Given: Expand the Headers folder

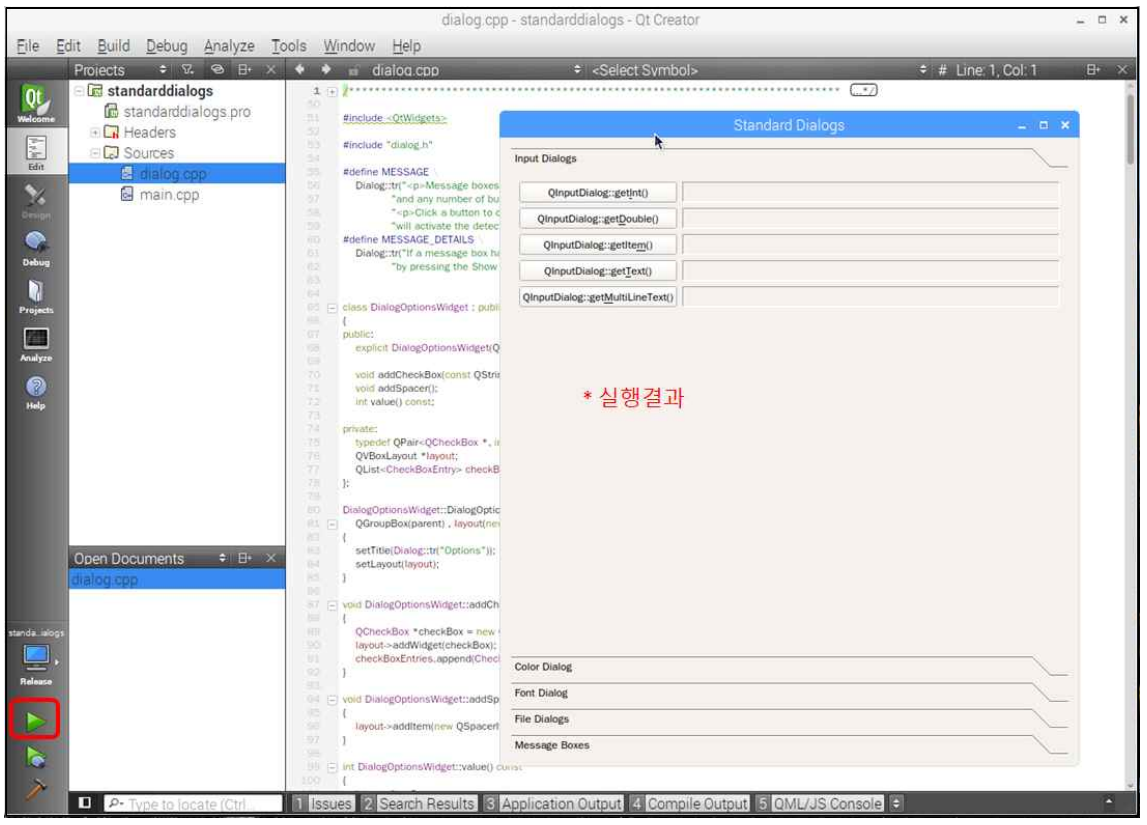Looking at the screenshot, I should (x=94, y=132).
